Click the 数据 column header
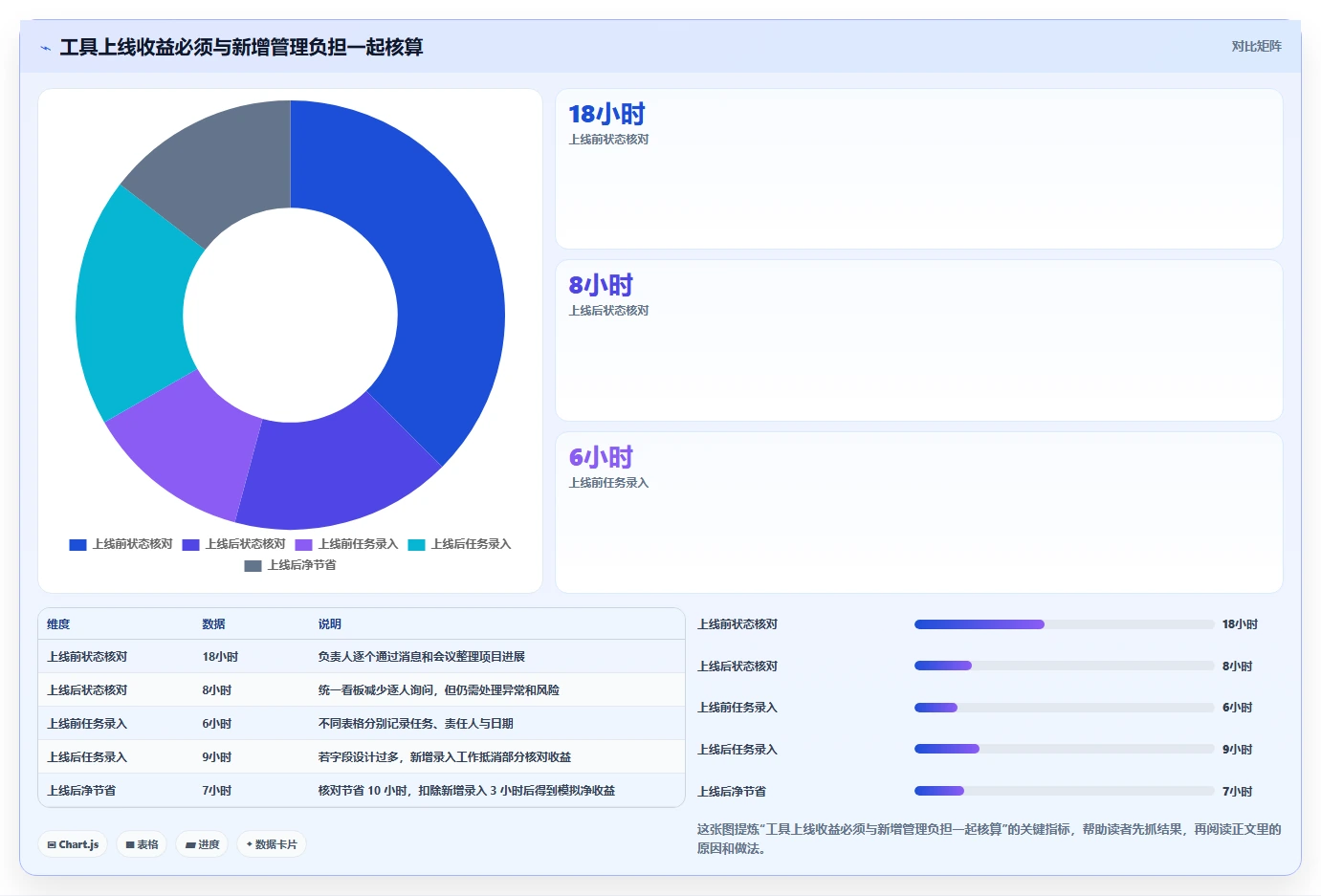This screenshot has height=896, width=1321. pyautogui.click(x=213, y=624)
